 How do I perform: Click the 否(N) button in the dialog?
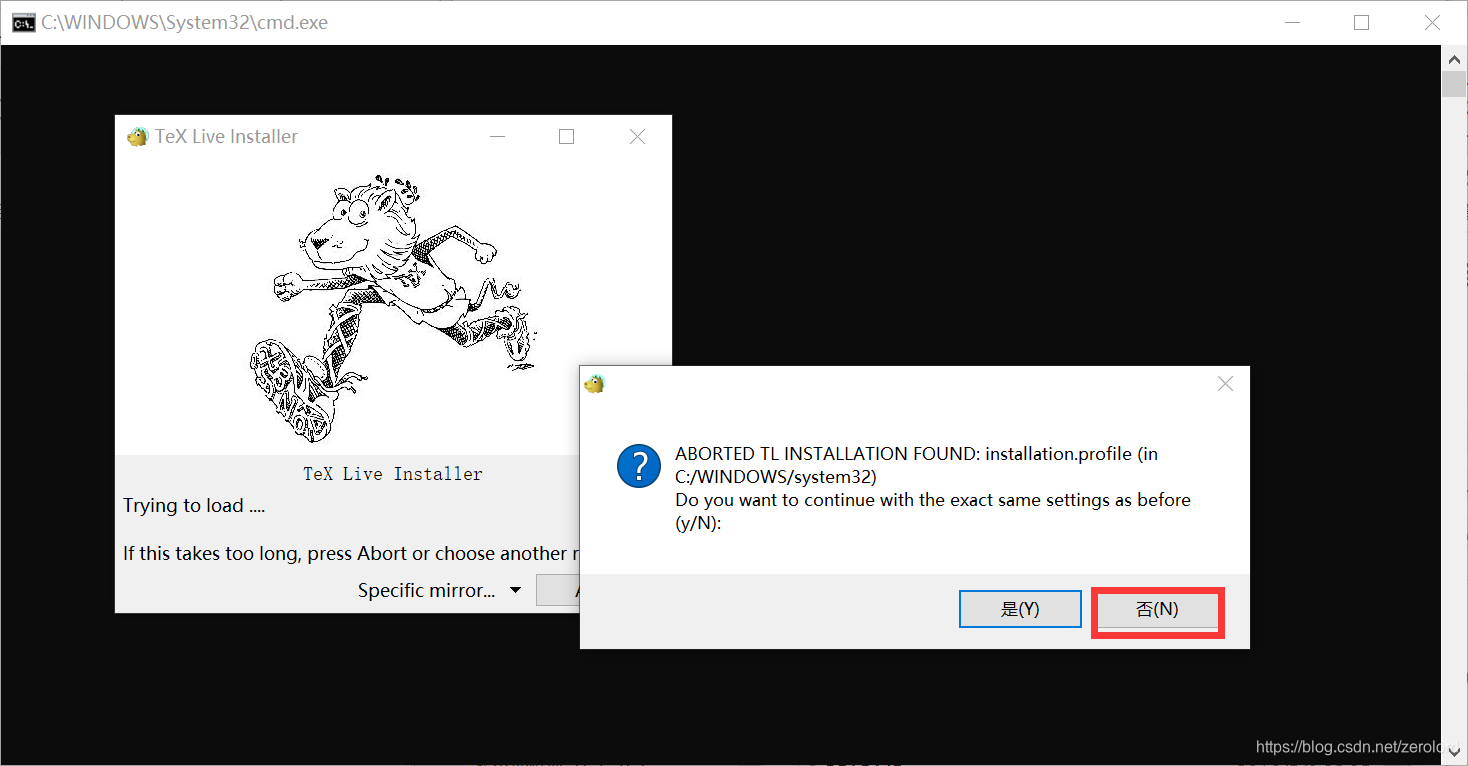(x=1157, y=609)
